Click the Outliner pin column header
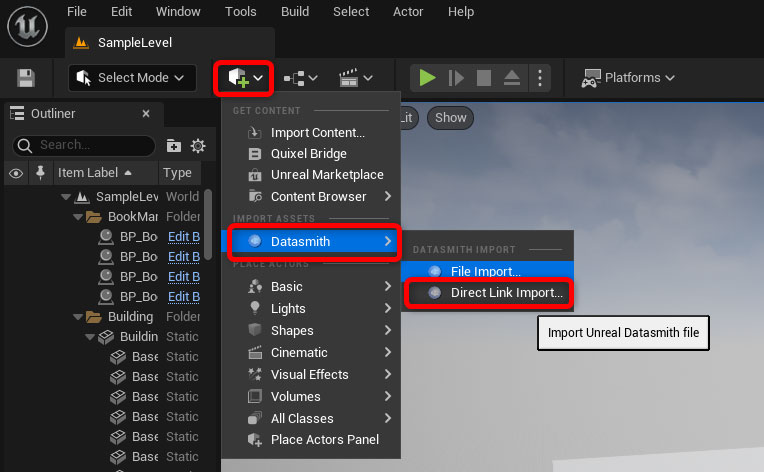This screenshot has height=472, width=764. 40,173
